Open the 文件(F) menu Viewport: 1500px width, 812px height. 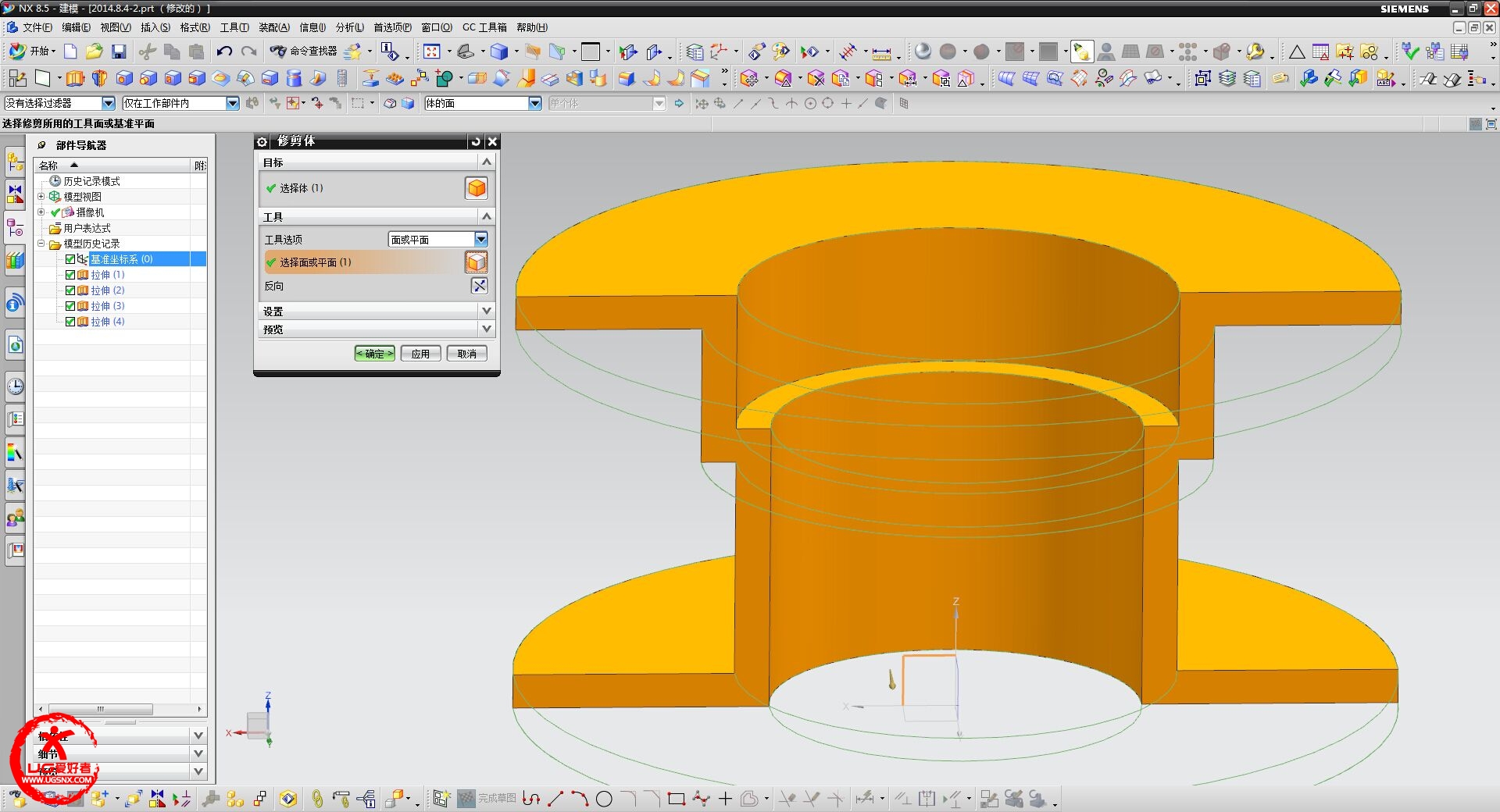coord(37,27)
